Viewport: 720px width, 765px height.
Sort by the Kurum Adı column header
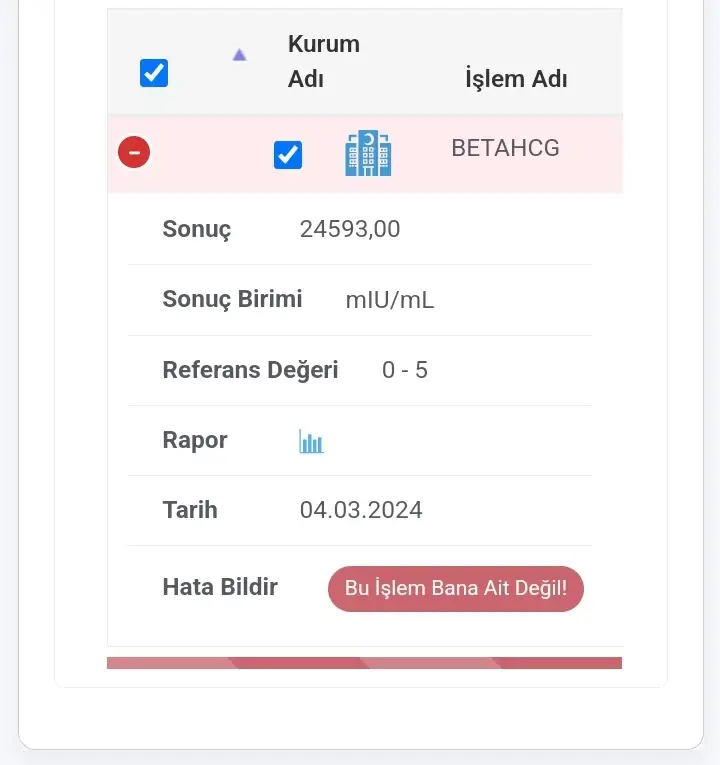pyautogui.click(x=324, y=61)
